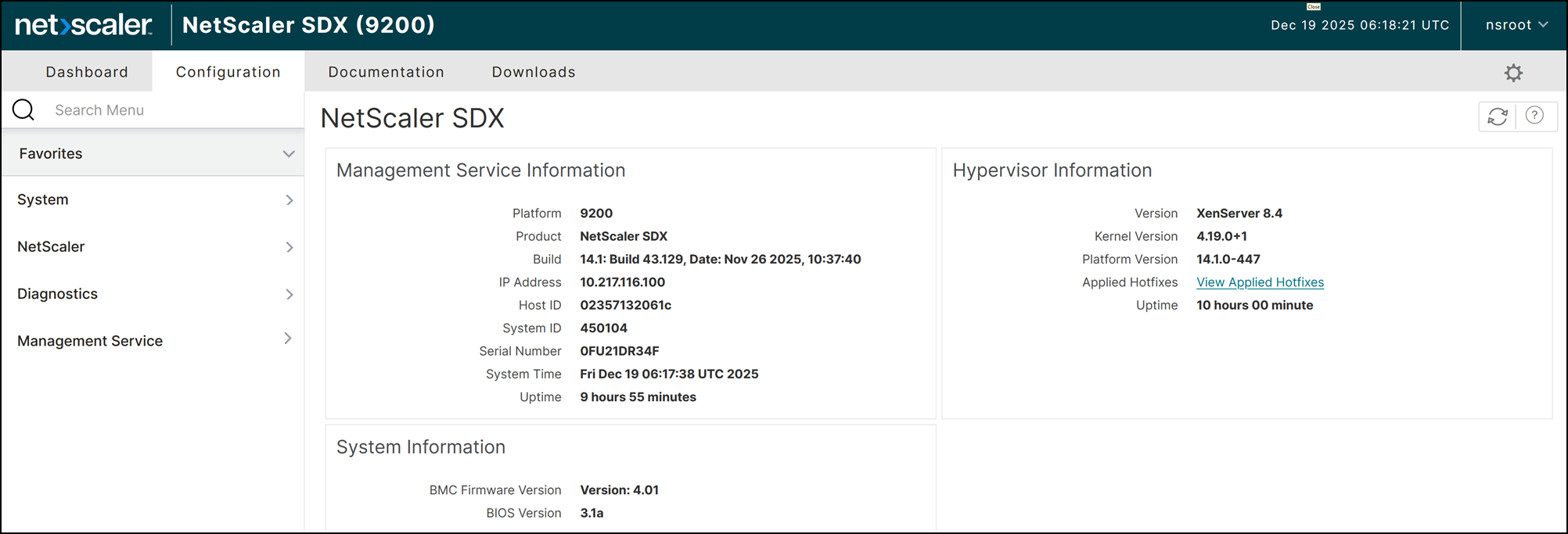Expand the Diagnostics menu arrow
This screenshot has height=534, width=1568.
290,294
